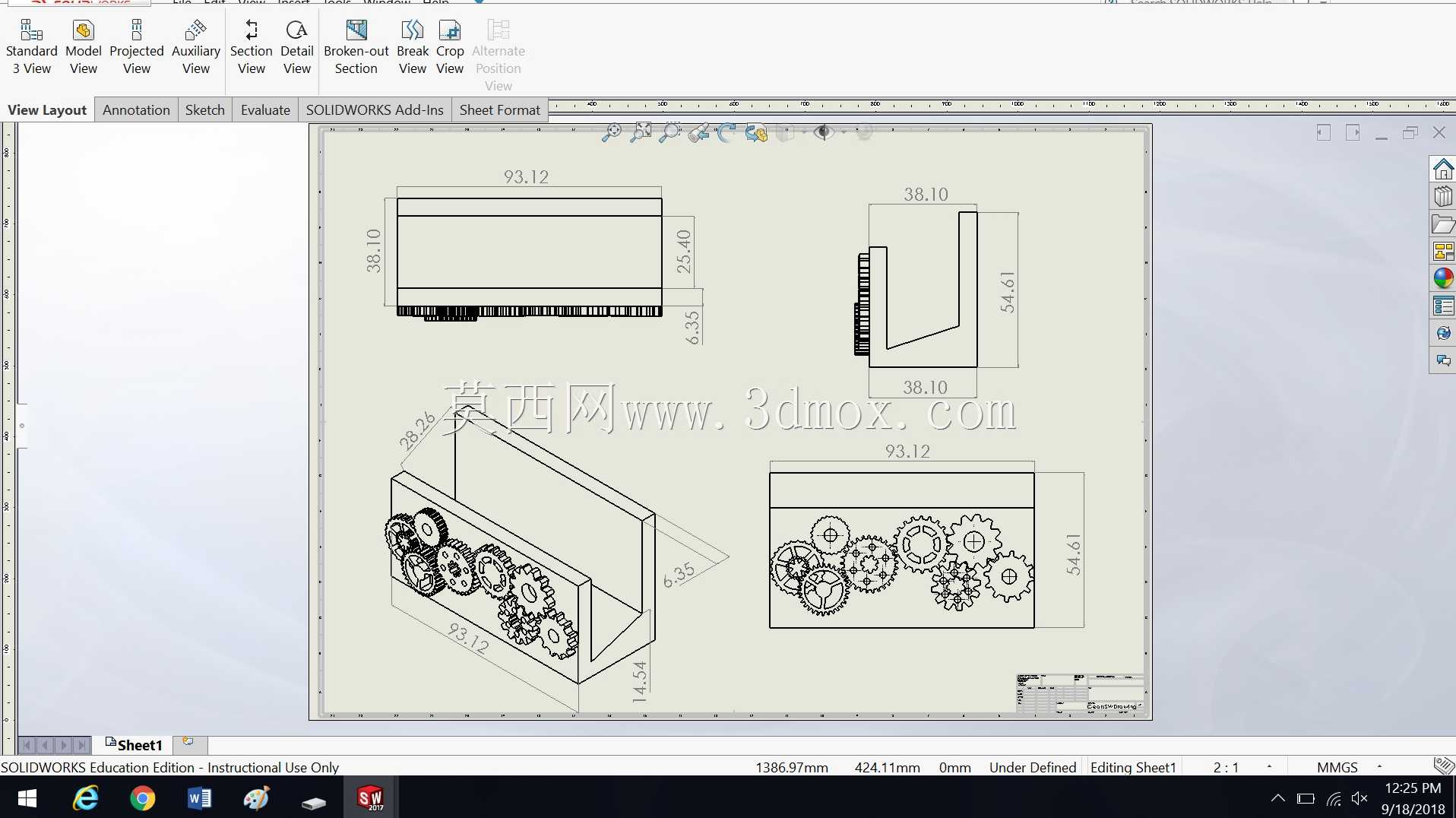The width and height of the screenshot is (1456, 818).
Task: Add a new sheet
Action: point(188,743)
